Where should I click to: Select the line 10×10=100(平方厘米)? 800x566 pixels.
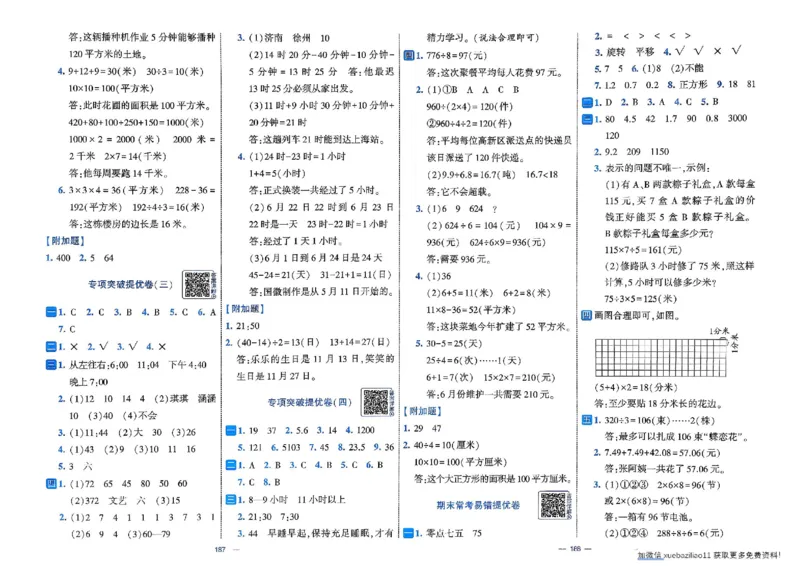[460, 462]
